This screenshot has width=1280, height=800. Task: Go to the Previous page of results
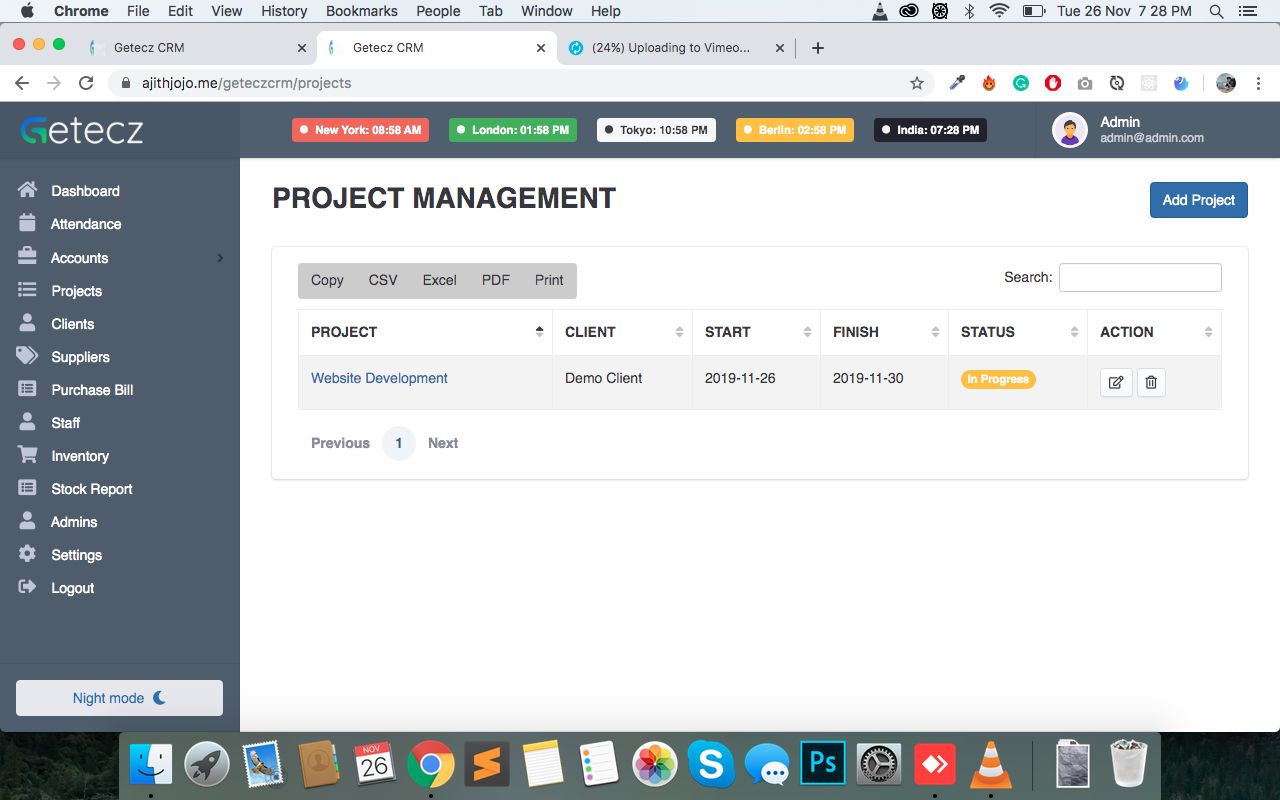click(x=340, y=443)
